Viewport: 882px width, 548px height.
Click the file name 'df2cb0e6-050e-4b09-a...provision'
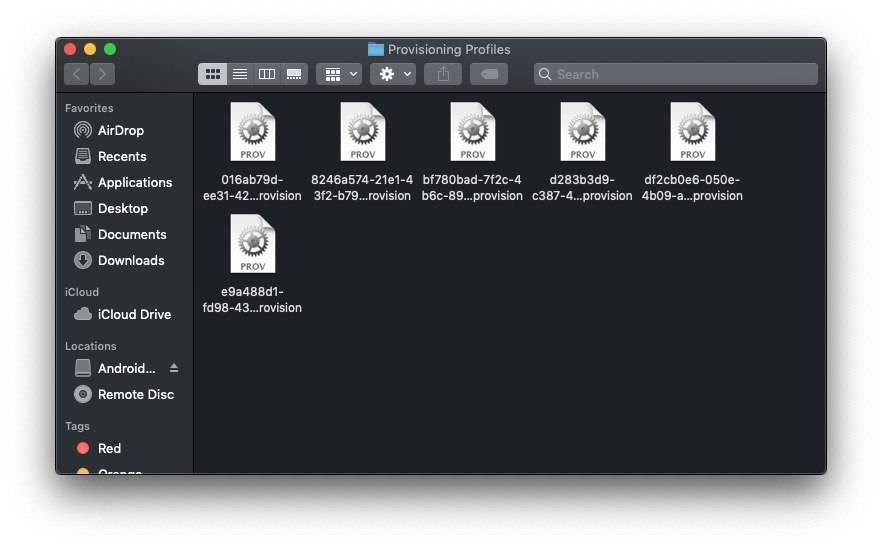(692, 187)
